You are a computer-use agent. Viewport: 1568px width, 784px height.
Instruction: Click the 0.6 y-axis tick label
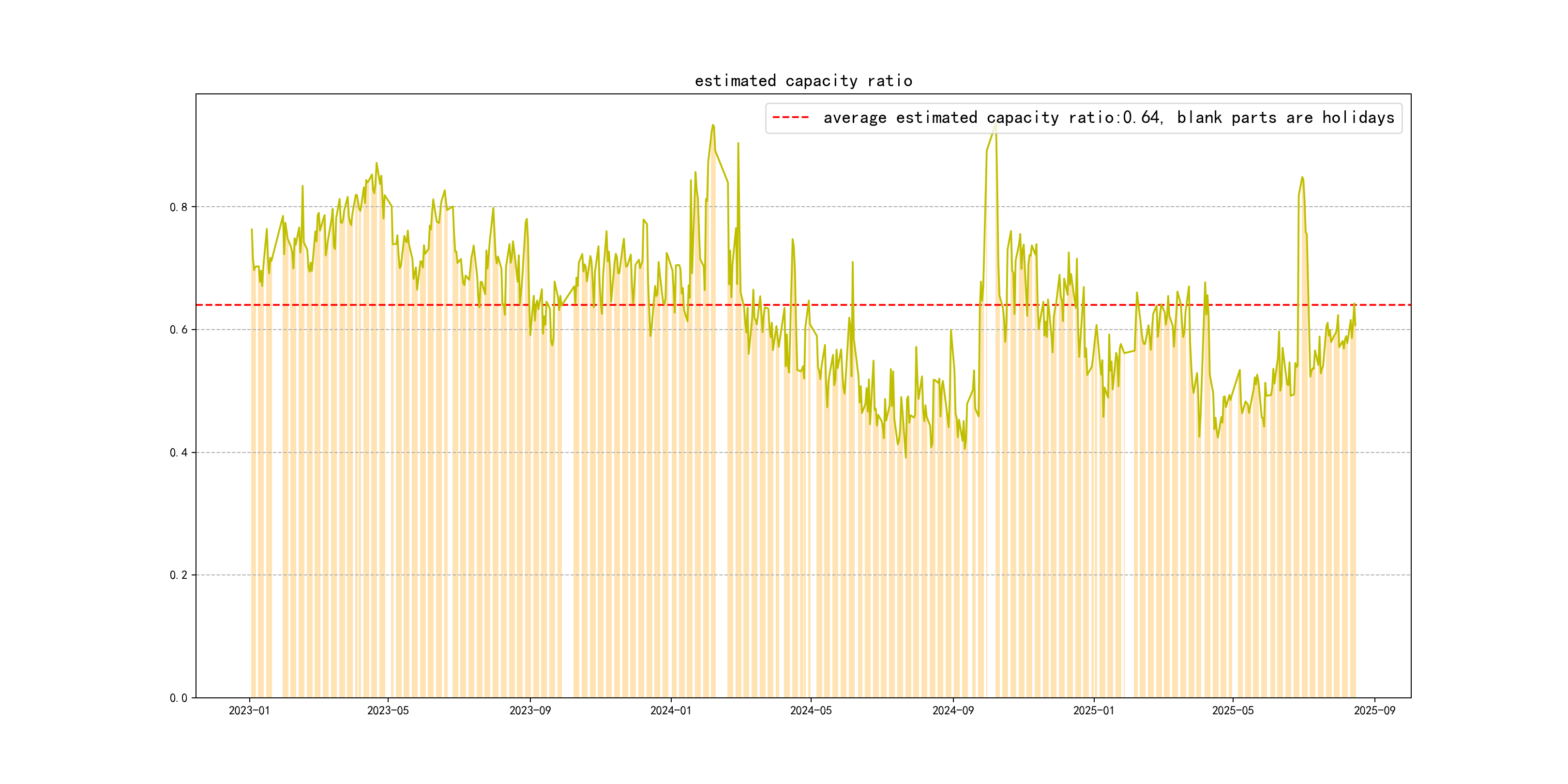pos(179,330)
